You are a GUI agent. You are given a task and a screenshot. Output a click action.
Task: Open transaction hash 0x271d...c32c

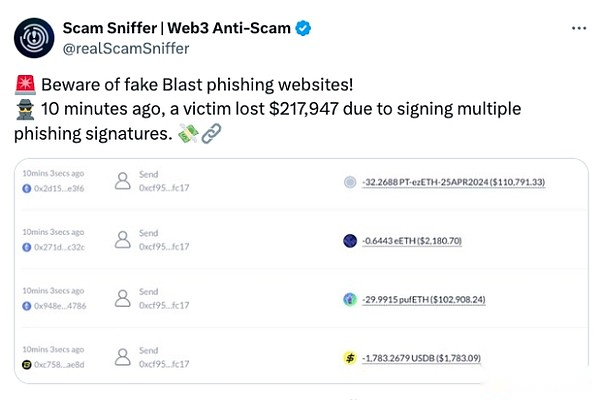(62, 246)
